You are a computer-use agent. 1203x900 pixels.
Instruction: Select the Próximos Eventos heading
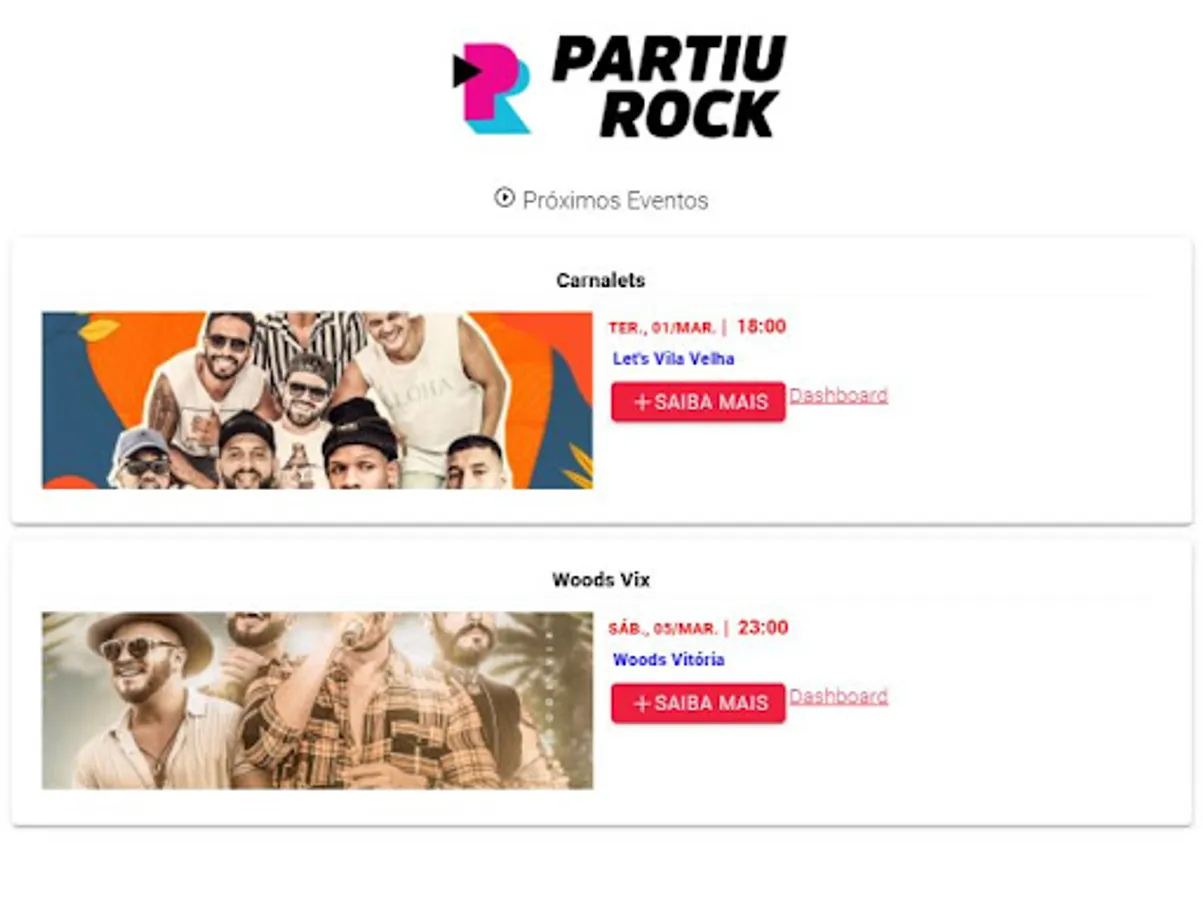615,200
